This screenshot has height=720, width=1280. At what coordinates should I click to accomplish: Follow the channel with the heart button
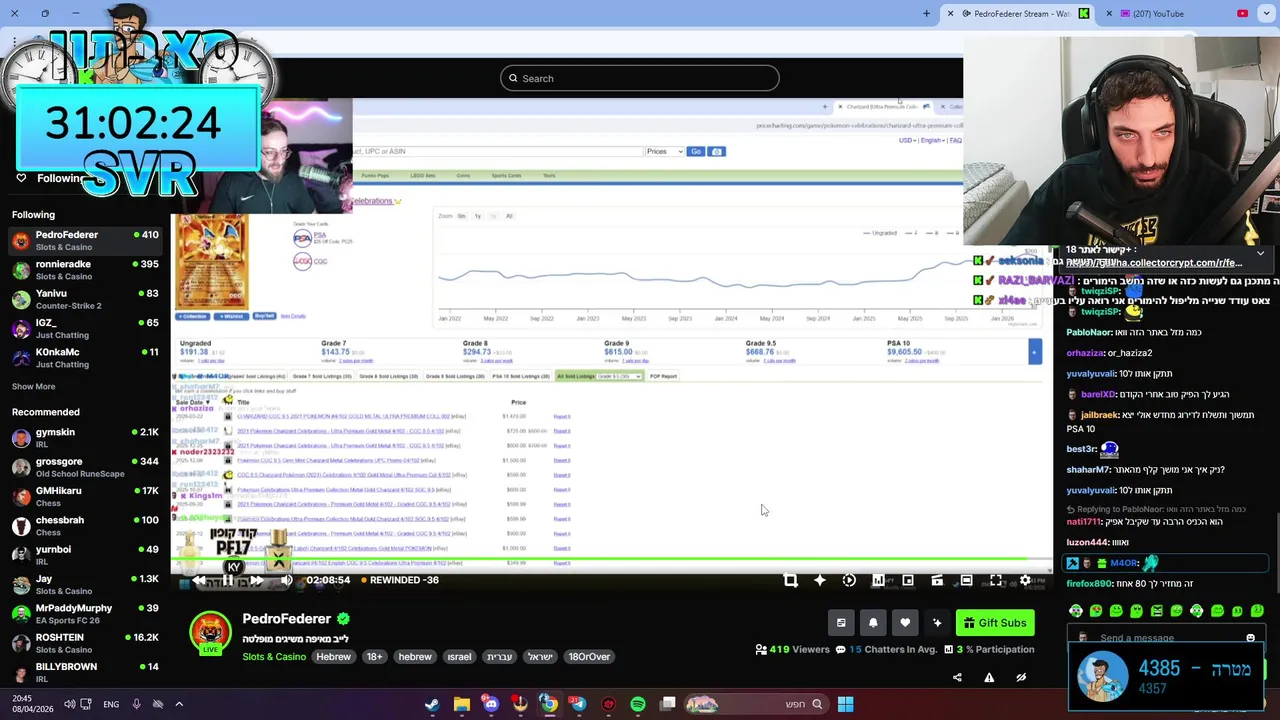pyautogui.click(x=905, y=623)
